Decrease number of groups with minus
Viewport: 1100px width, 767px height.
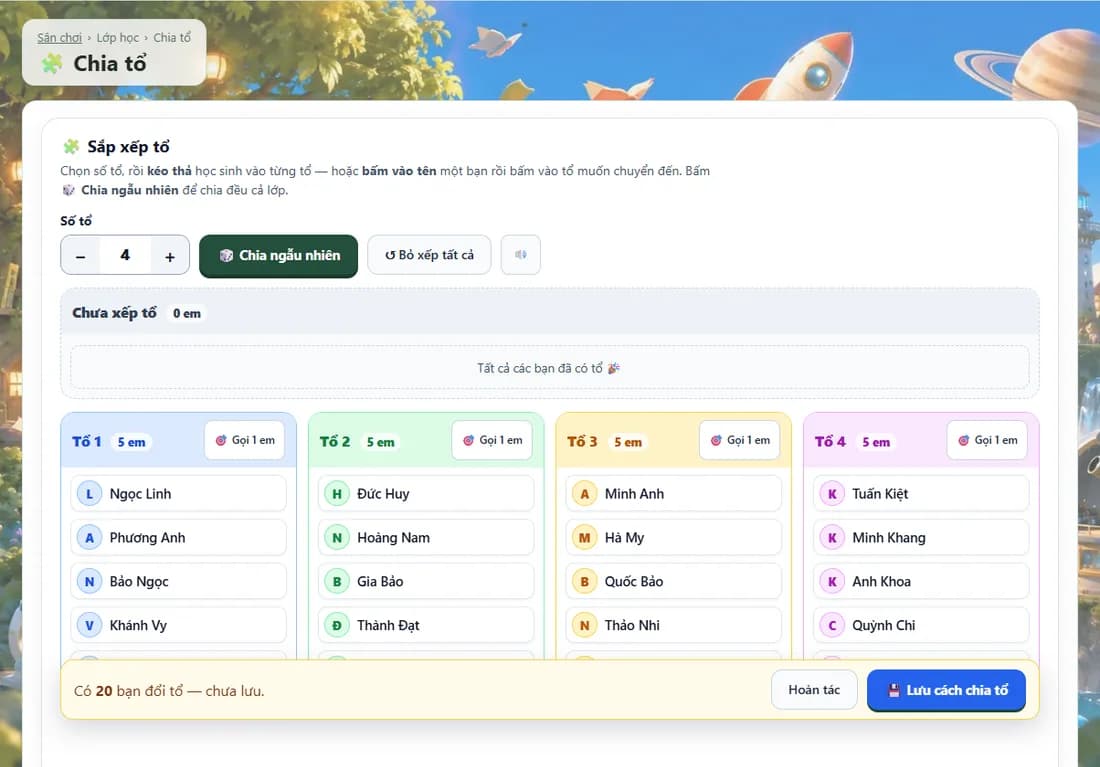[81, 255]
